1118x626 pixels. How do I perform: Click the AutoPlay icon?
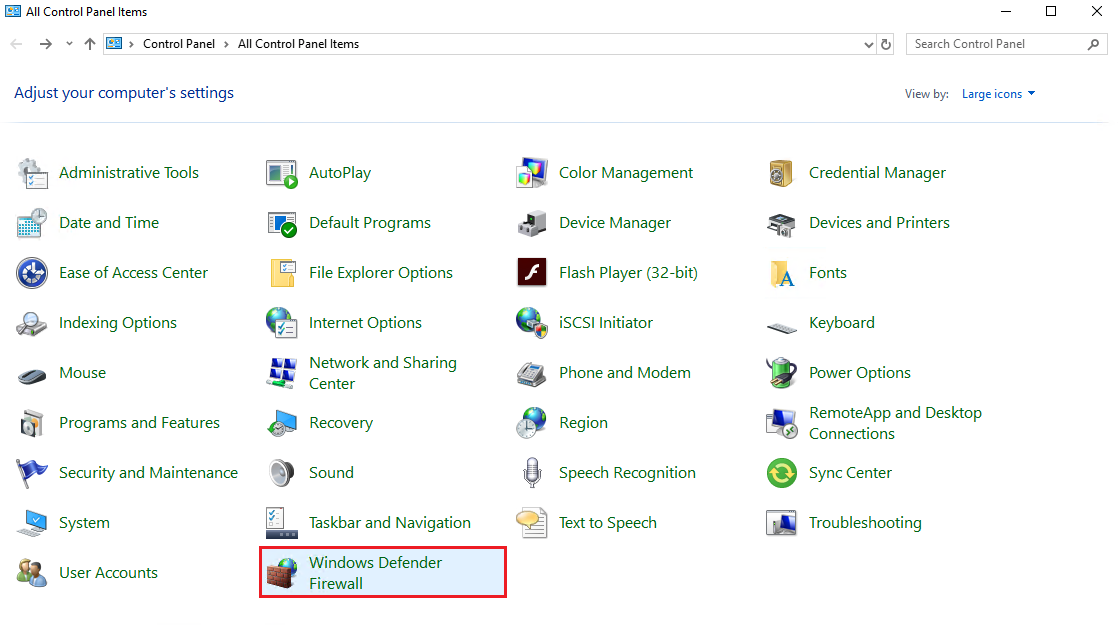pos(282,173)
